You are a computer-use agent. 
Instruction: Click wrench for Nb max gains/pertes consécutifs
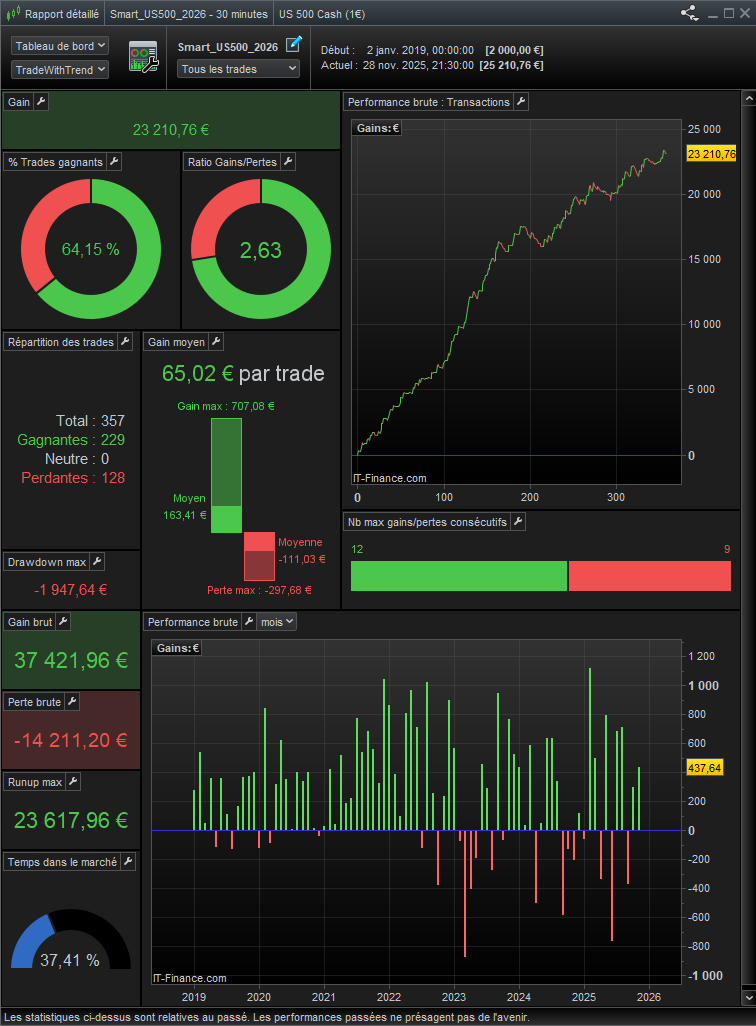517,522
